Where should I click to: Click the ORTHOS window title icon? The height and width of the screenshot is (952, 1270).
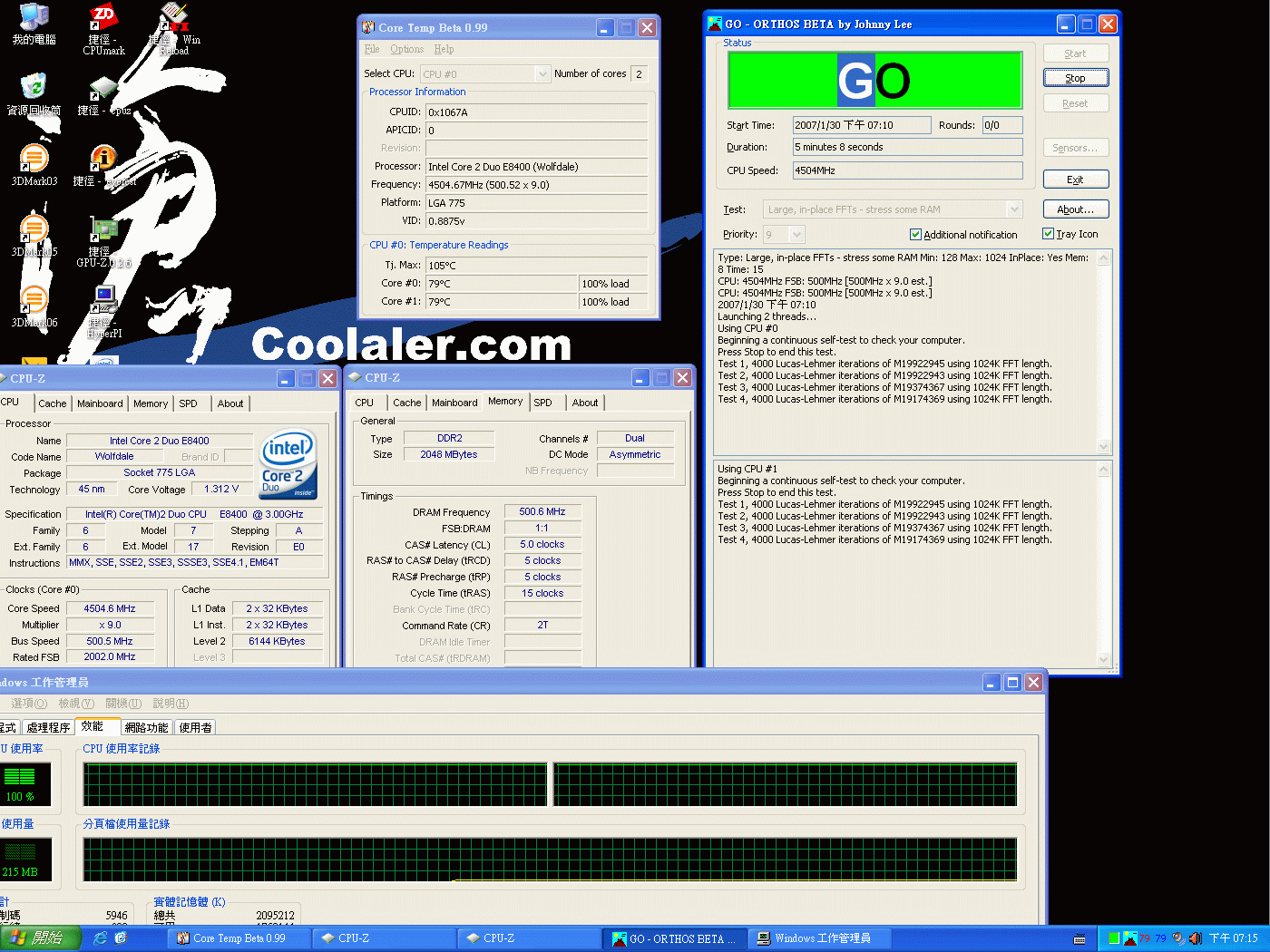[715, 24]
